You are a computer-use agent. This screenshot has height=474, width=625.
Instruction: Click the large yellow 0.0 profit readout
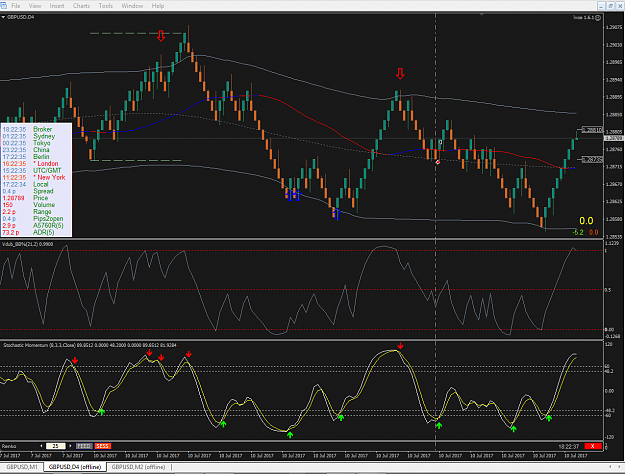click(586, 221)
